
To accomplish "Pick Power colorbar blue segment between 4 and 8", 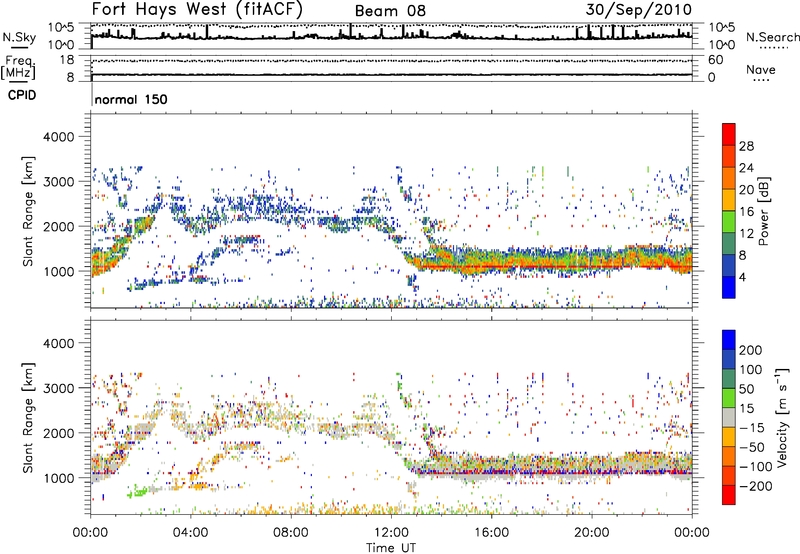I will click(x=729, y=265).
